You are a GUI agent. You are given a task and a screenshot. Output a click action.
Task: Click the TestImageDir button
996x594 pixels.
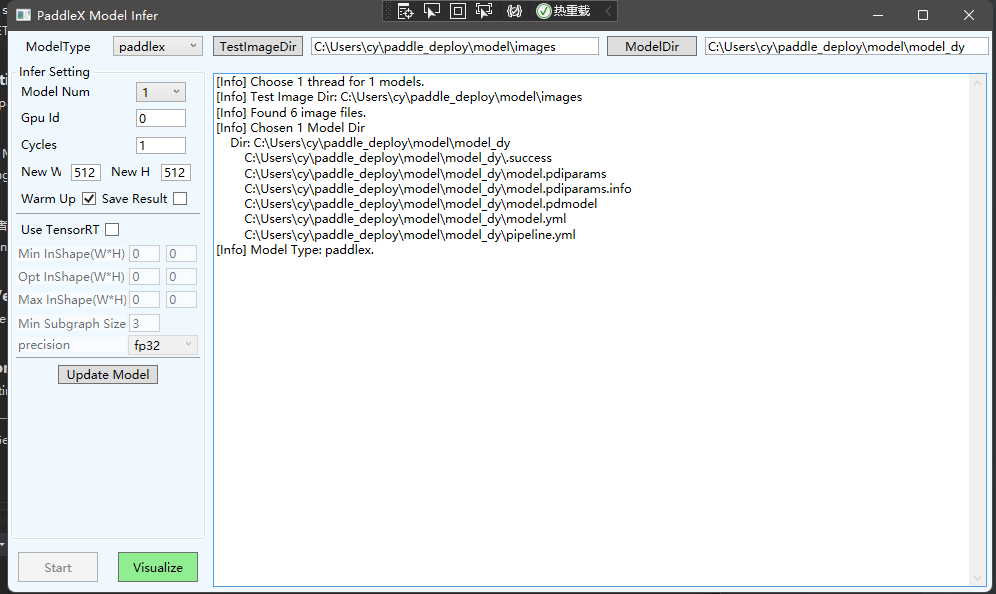(x=258, y=46)
